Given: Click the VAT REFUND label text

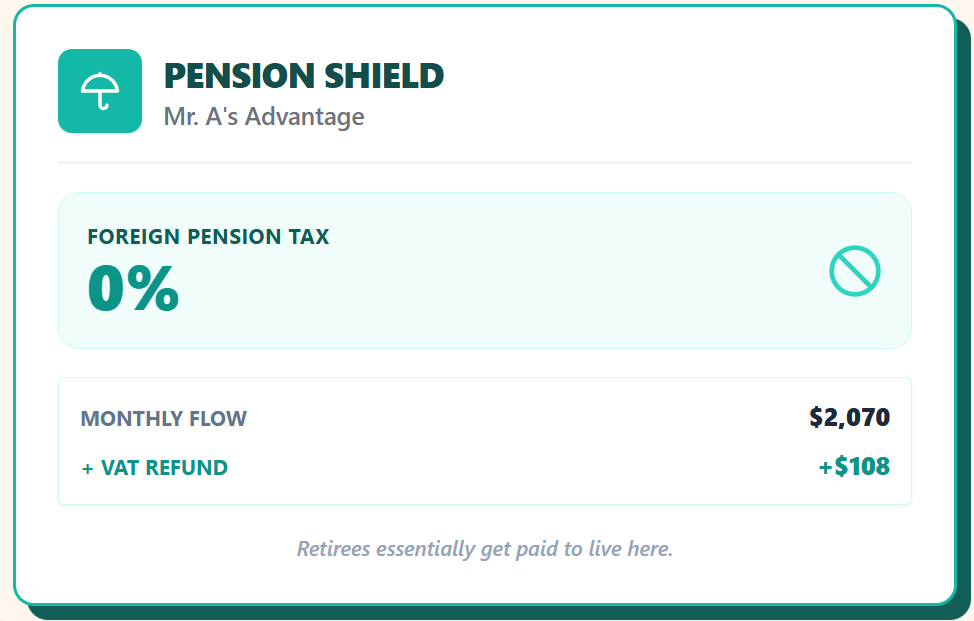Looking at the screenshot, I should 164,468.
